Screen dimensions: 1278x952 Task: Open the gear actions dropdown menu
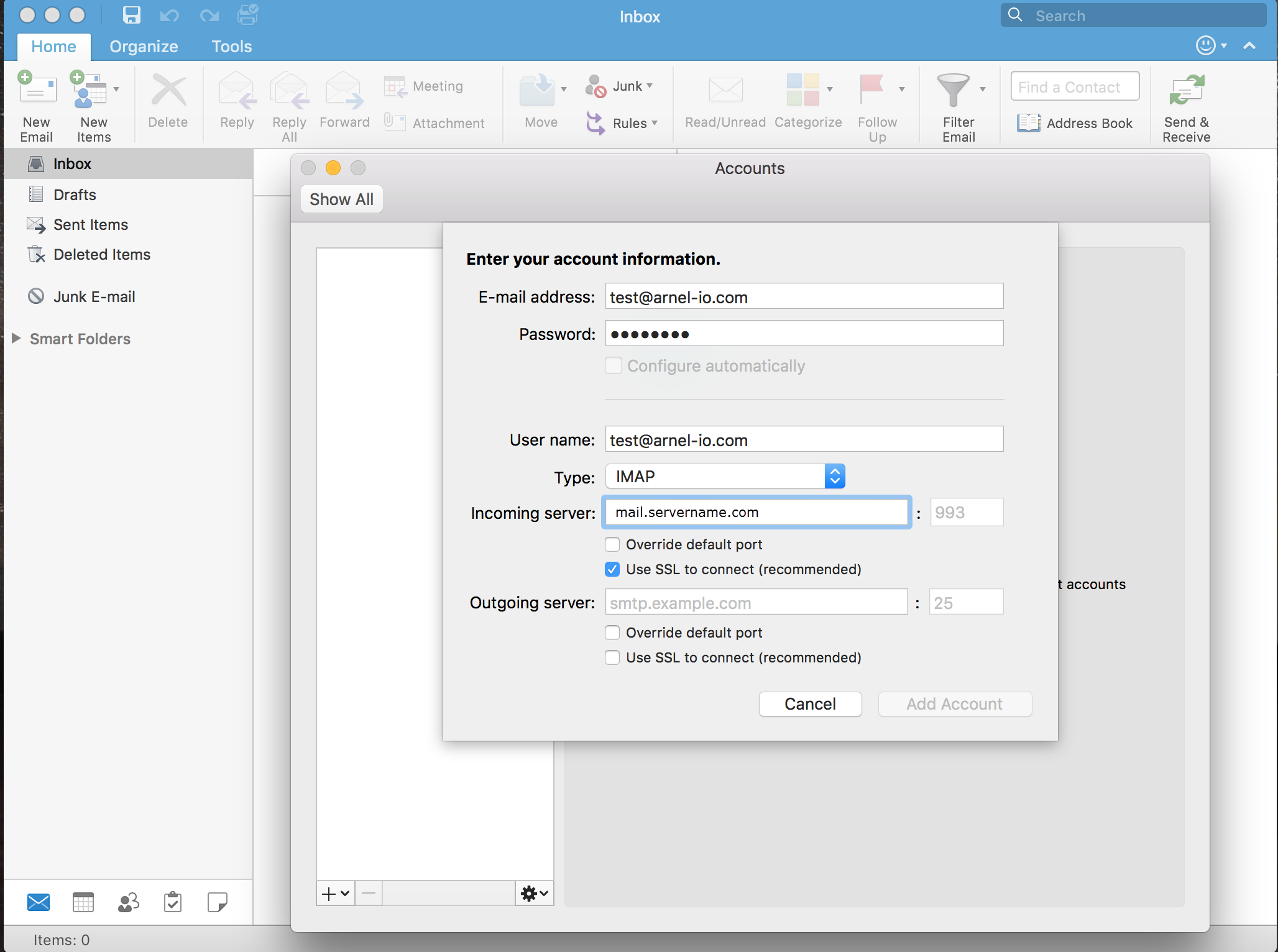[x=534, y=894]
